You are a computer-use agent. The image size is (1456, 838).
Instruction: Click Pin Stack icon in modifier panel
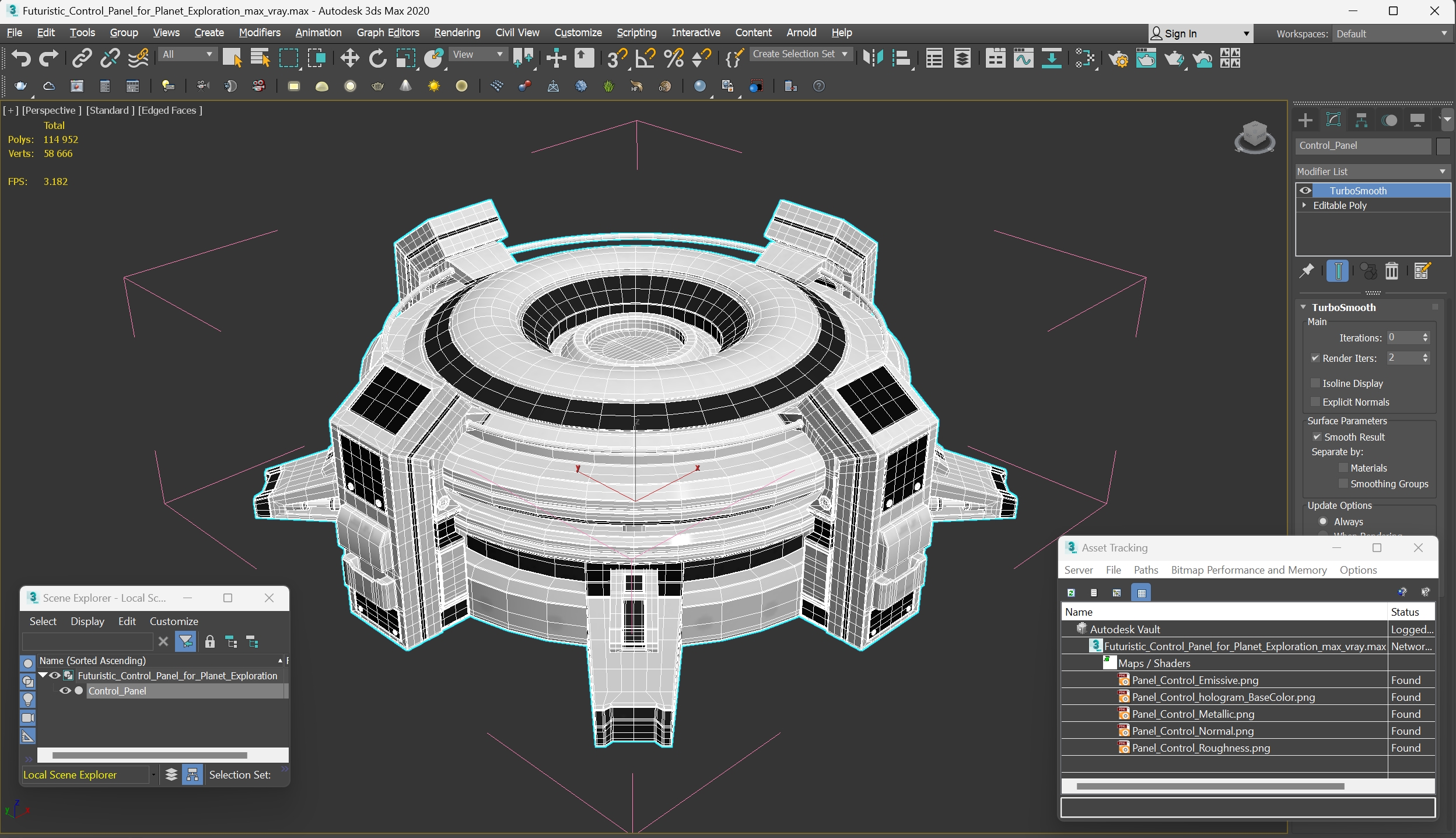[x=1307, y=271]
